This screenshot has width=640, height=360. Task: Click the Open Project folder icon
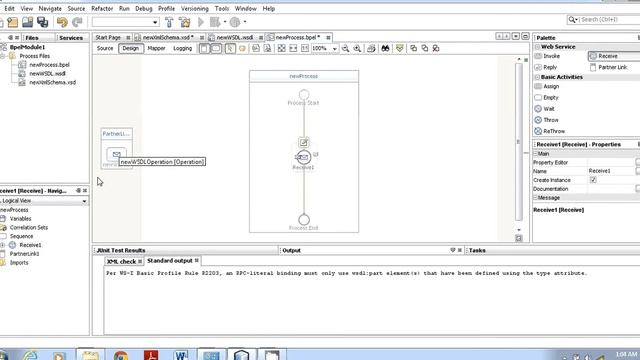(x=27, y=22)
